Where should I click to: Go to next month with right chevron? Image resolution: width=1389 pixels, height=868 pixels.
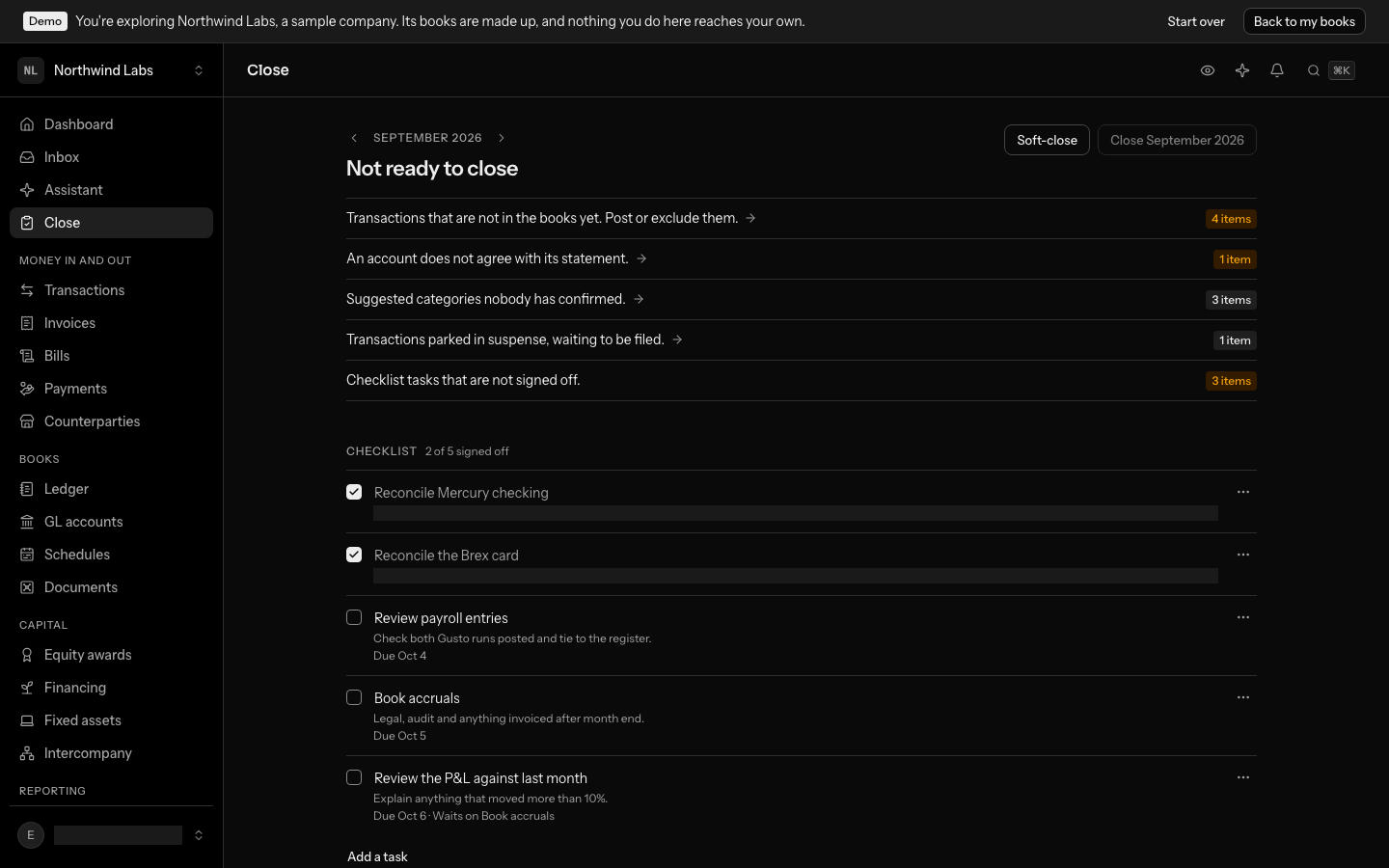point(502,138)
